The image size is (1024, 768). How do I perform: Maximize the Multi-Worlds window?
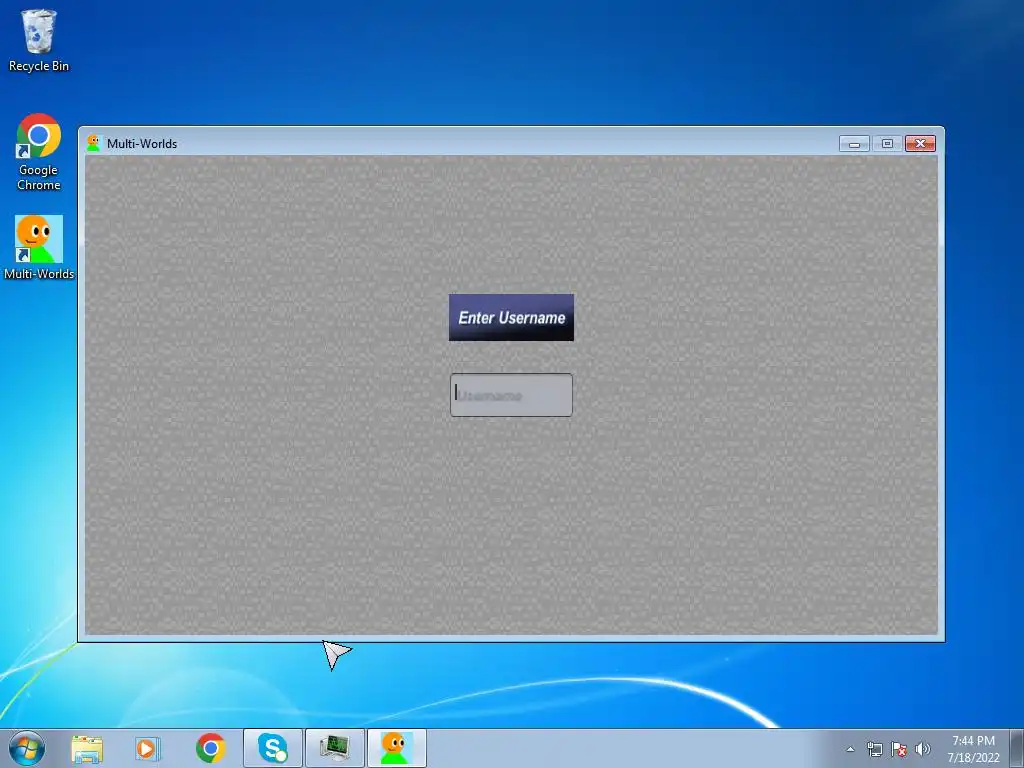[x=887, y=144]
